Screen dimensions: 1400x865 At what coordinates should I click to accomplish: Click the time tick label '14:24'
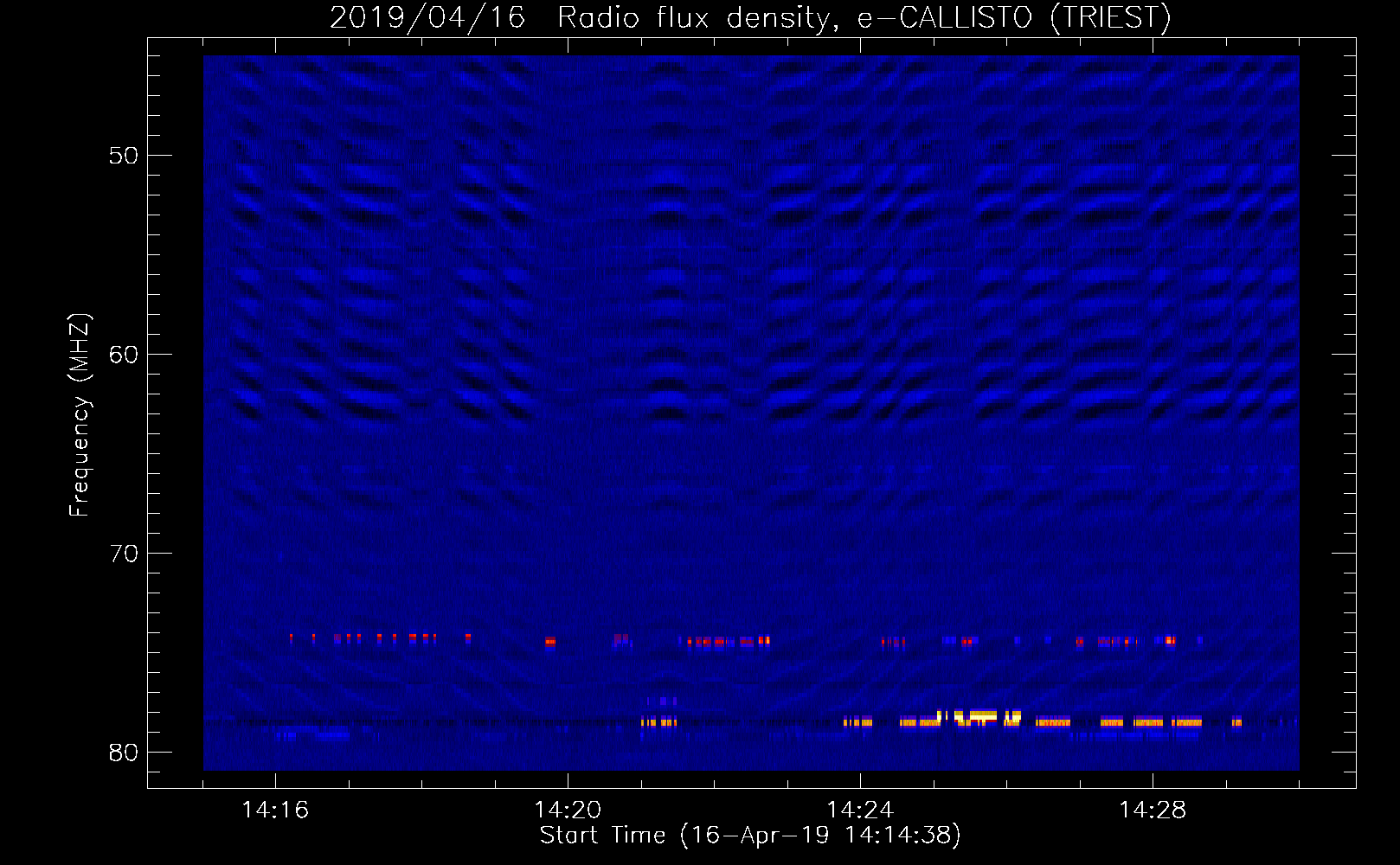click(x=860, y=811)
